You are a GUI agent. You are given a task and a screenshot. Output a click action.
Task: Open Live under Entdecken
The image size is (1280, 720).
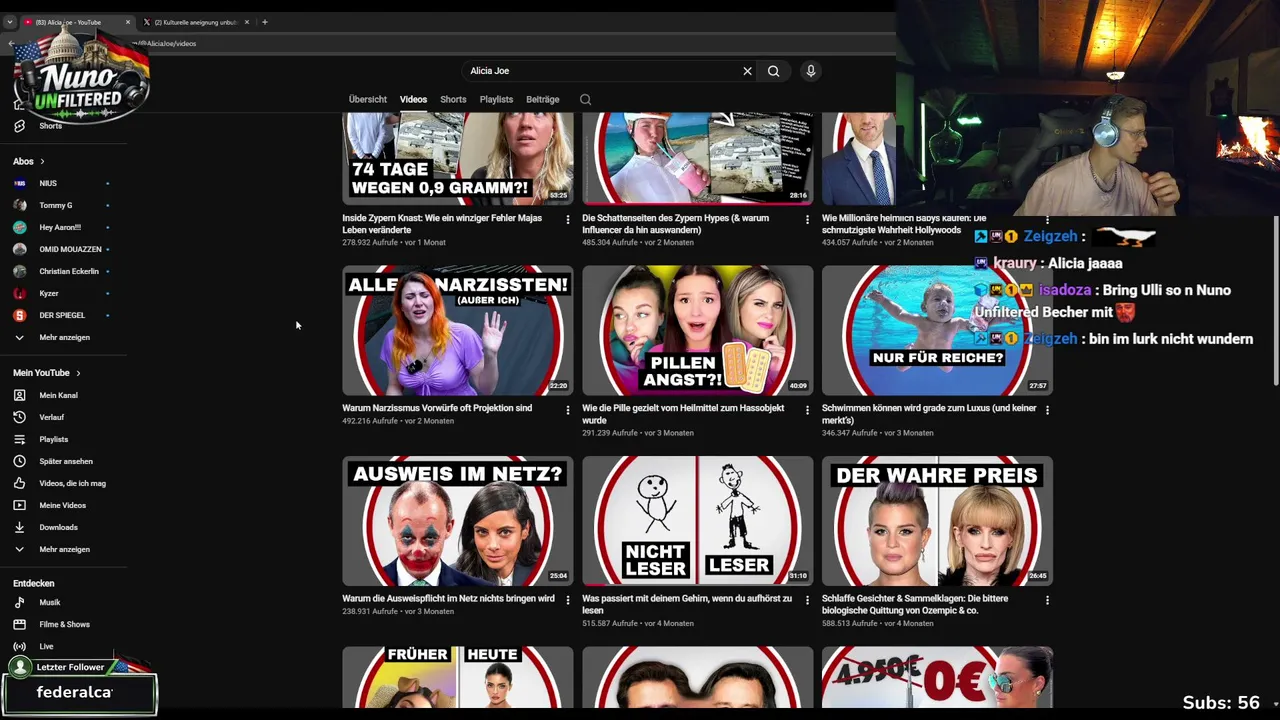(46, 646)
